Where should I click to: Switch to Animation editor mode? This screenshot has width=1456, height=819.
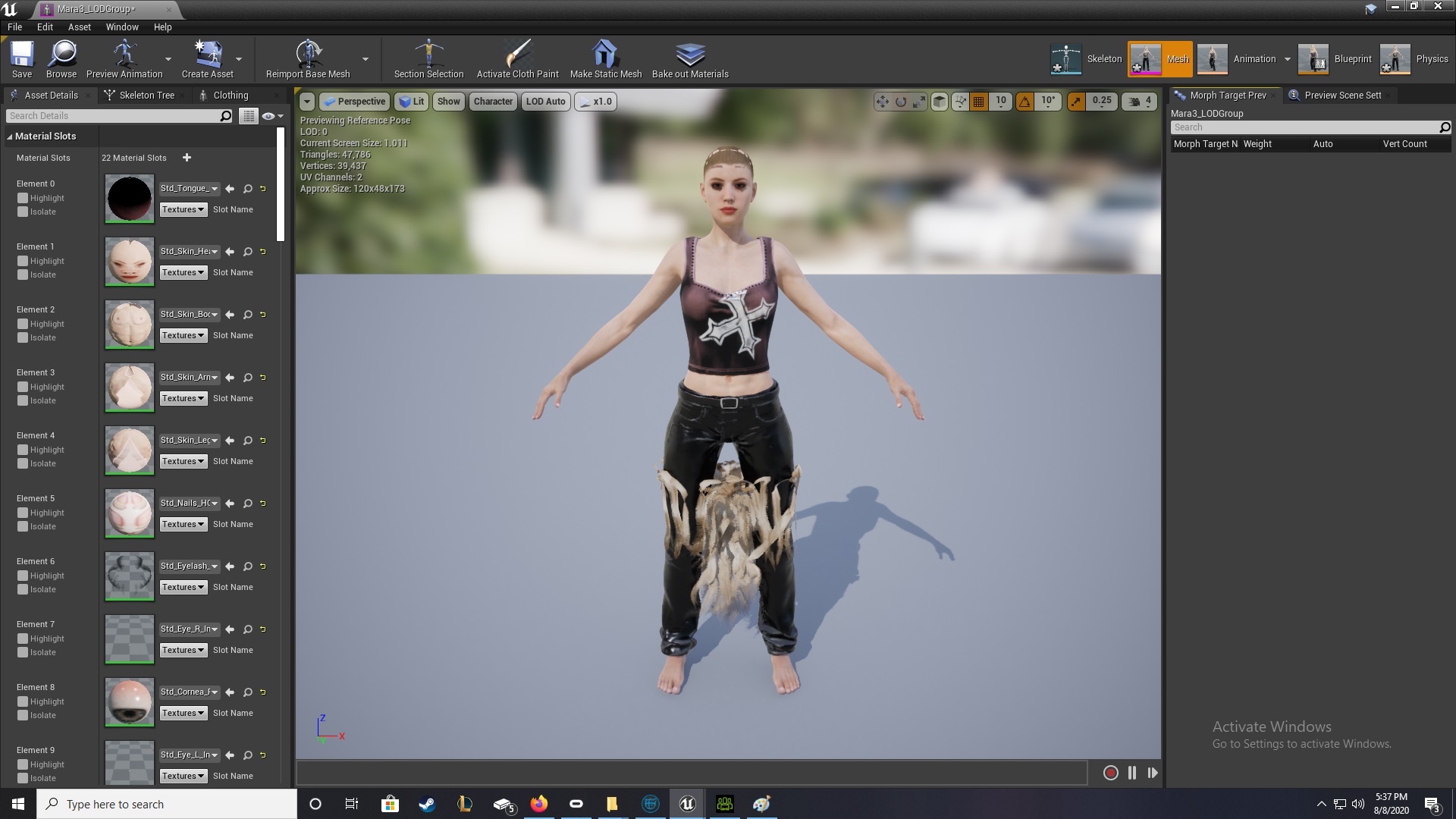click(1237, 59)
